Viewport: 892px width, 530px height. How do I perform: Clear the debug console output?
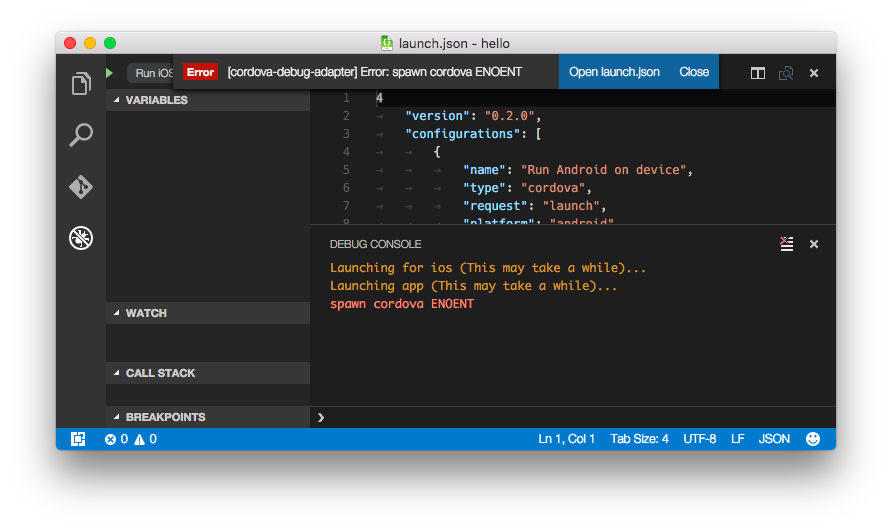(x=786, y=244)
